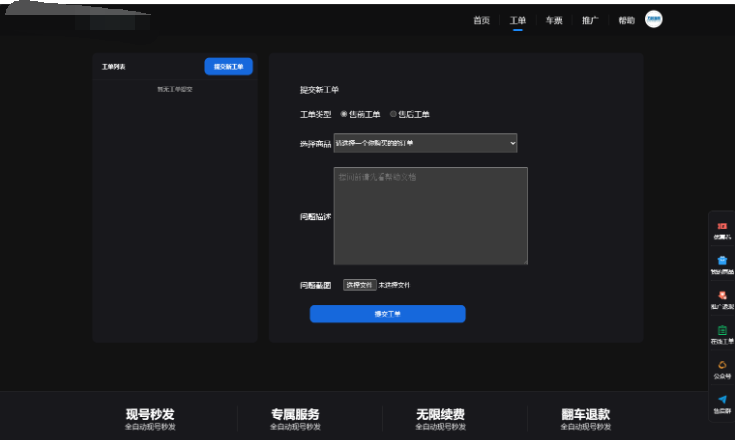This screenshot has height=440, width=735.
Task: Click the 专属服务 footer heading
Action: point(295,414)
